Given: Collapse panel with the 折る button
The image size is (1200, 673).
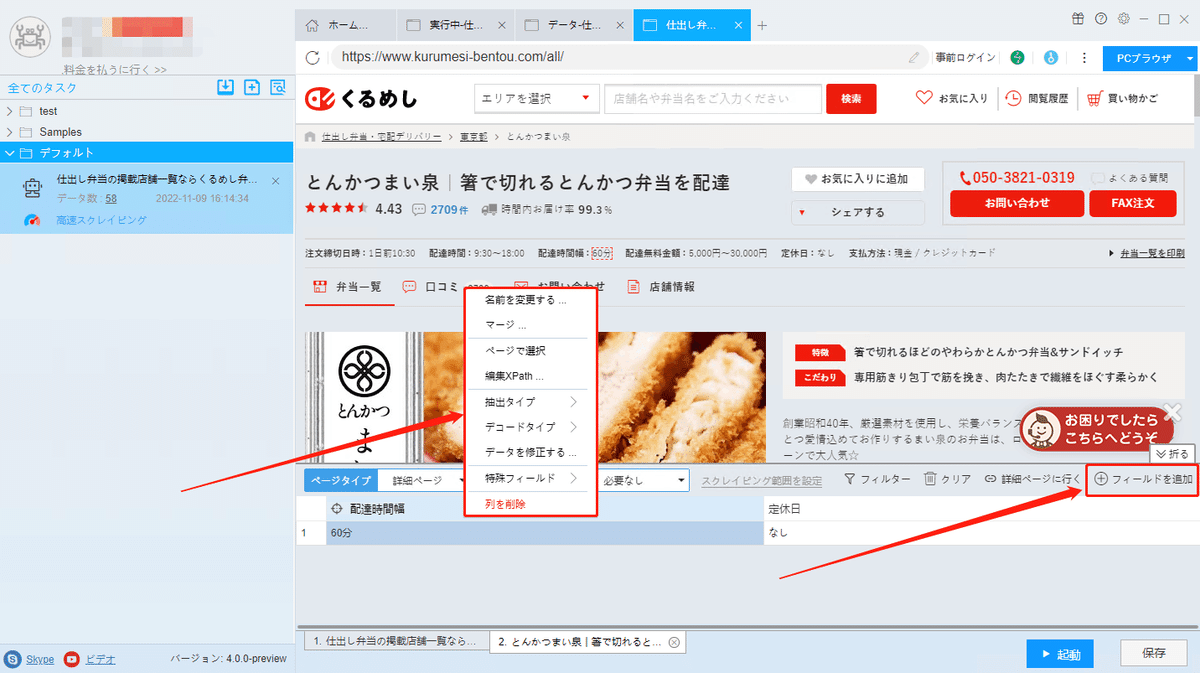Looking at the screenshot, I should [x=1172, y=453].
